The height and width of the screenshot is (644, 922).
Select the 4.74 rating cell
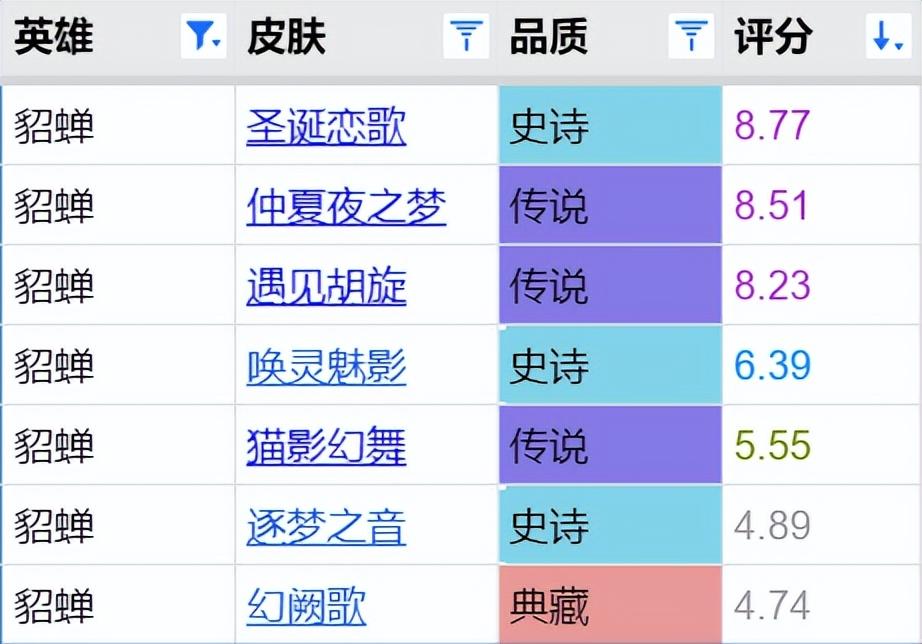click(x=821, y=605)
